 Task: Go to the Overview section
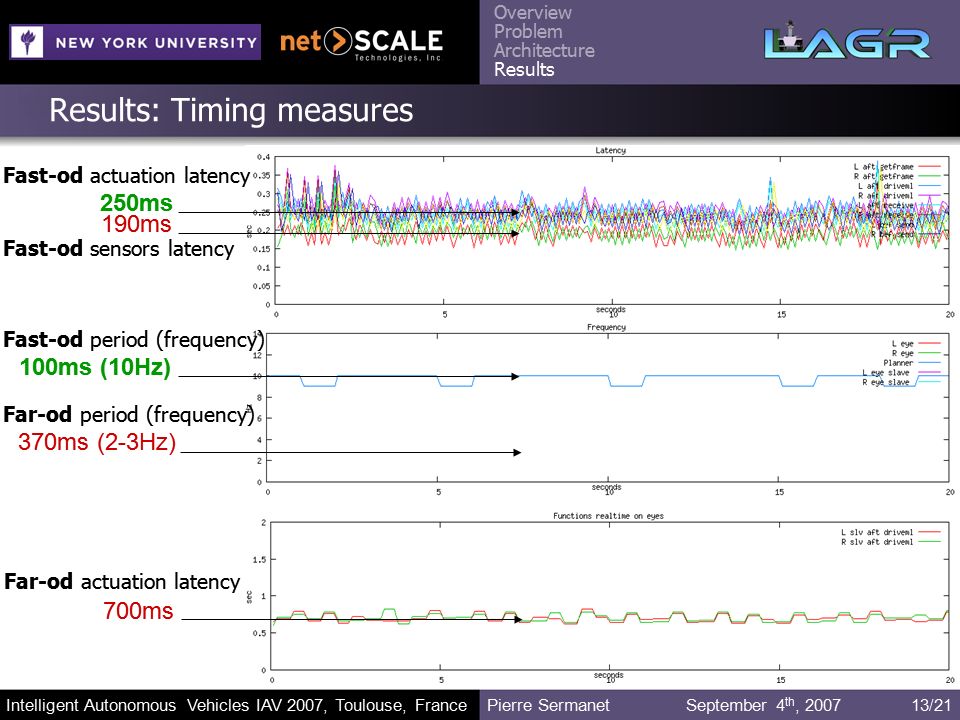533,12
